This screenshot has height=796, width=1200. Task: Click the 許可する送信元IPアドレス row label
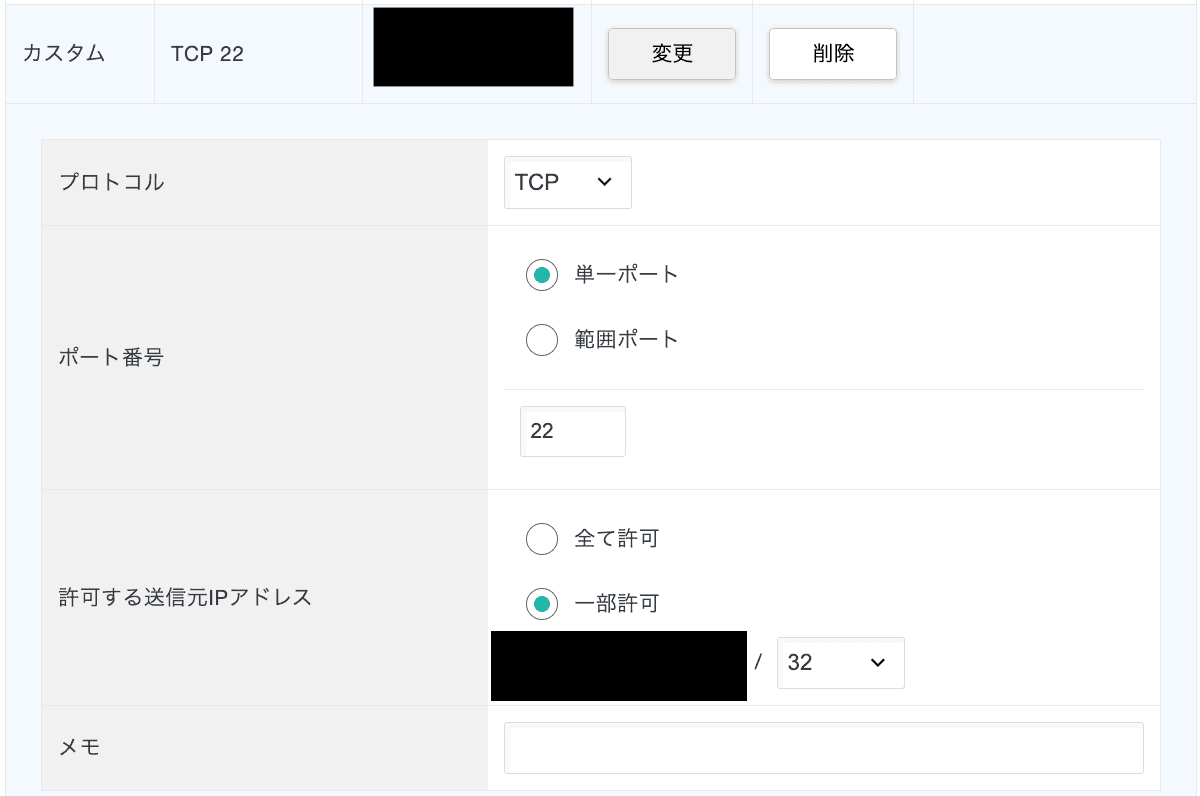click(x=185, y=598)
